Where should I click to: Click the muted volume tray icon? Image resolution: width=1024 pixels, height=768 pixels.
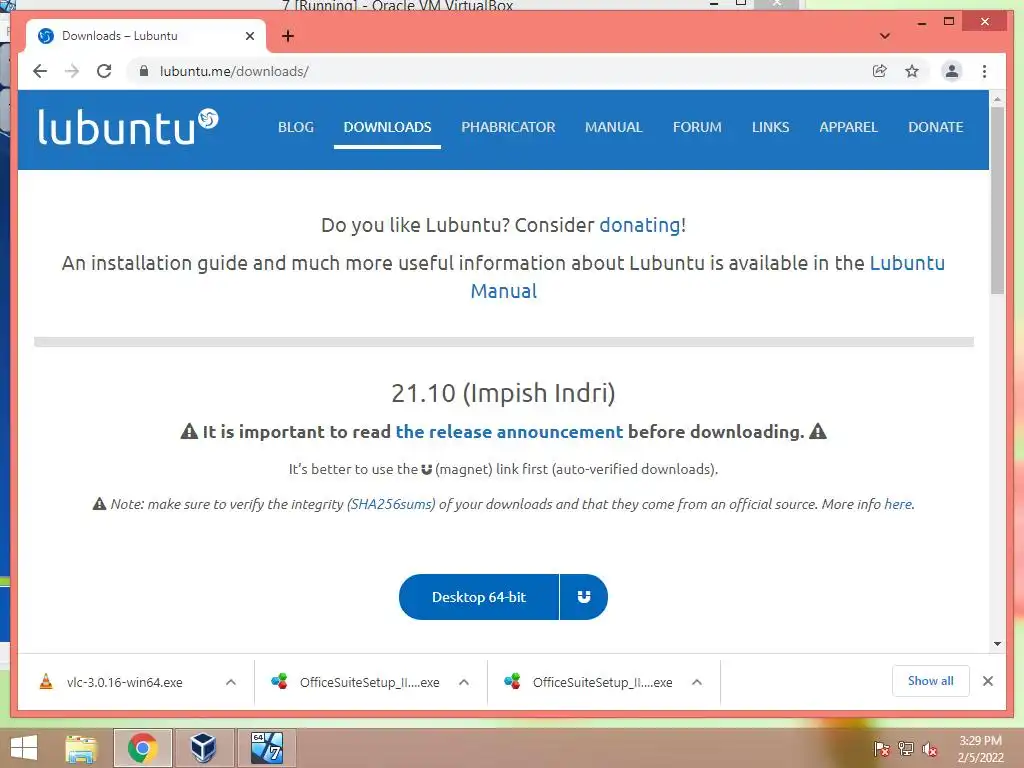(930, 749)
